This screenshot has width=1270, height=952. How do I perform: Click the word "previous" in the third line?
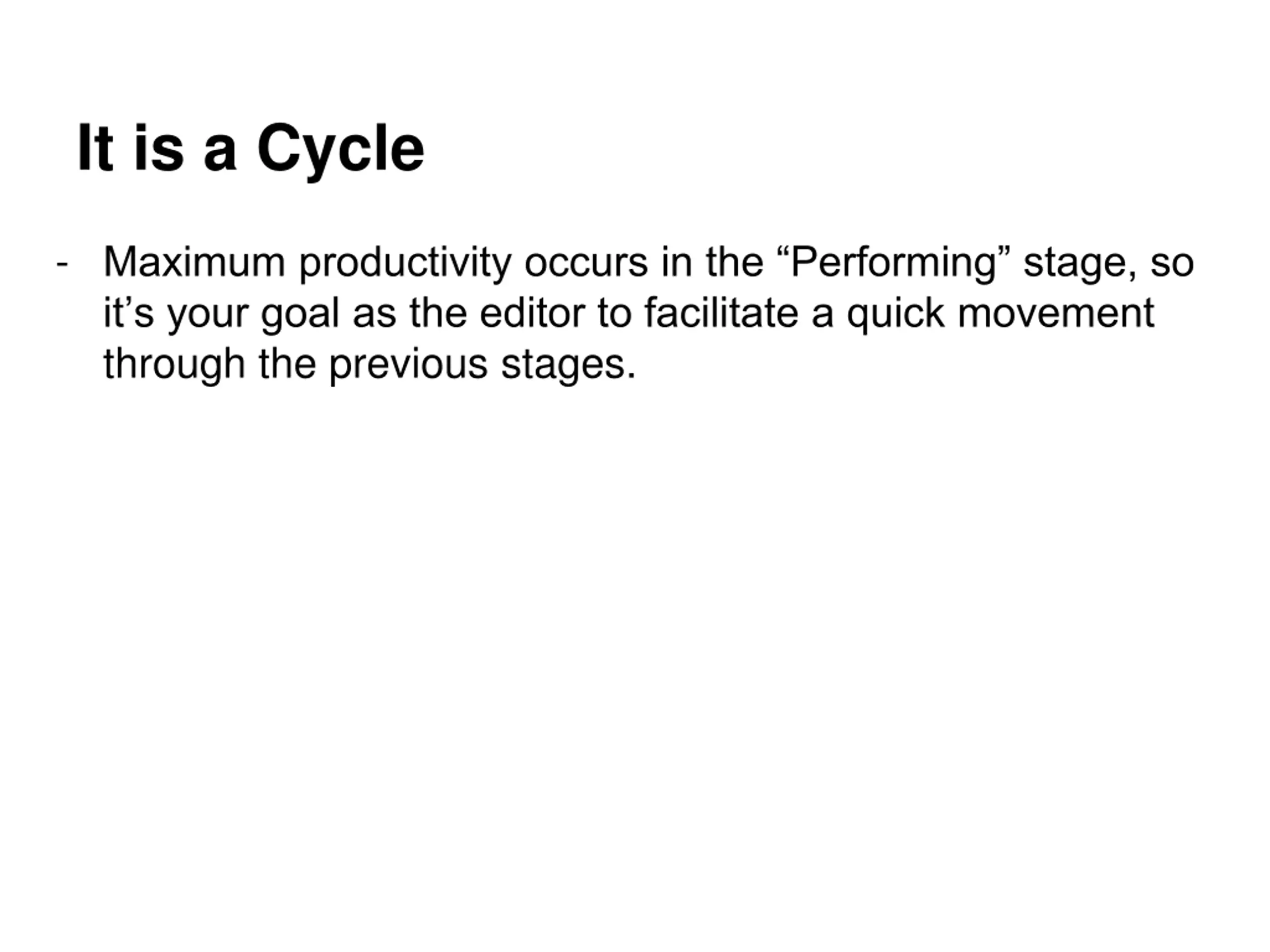[x=408, y=365]
